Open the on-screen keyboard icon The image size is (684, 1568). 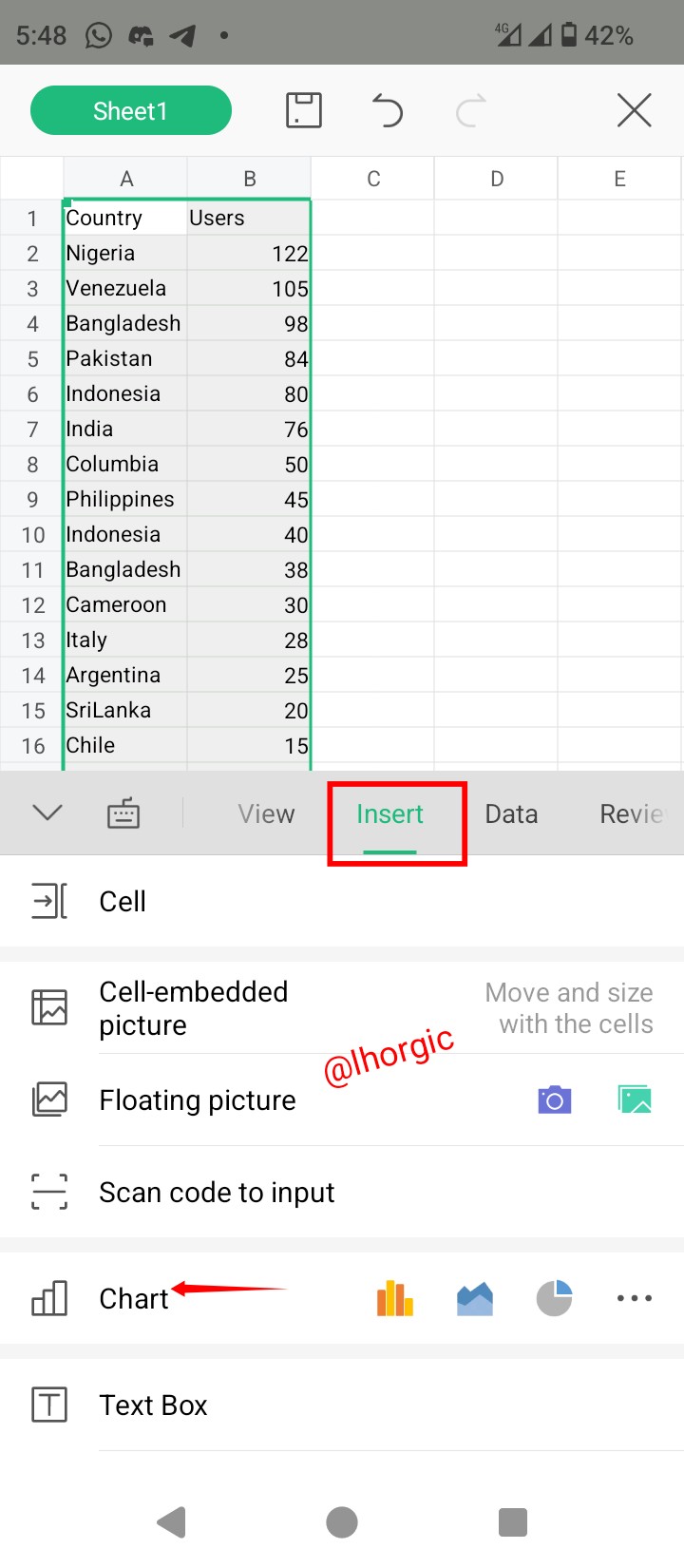tap(123, 813)
